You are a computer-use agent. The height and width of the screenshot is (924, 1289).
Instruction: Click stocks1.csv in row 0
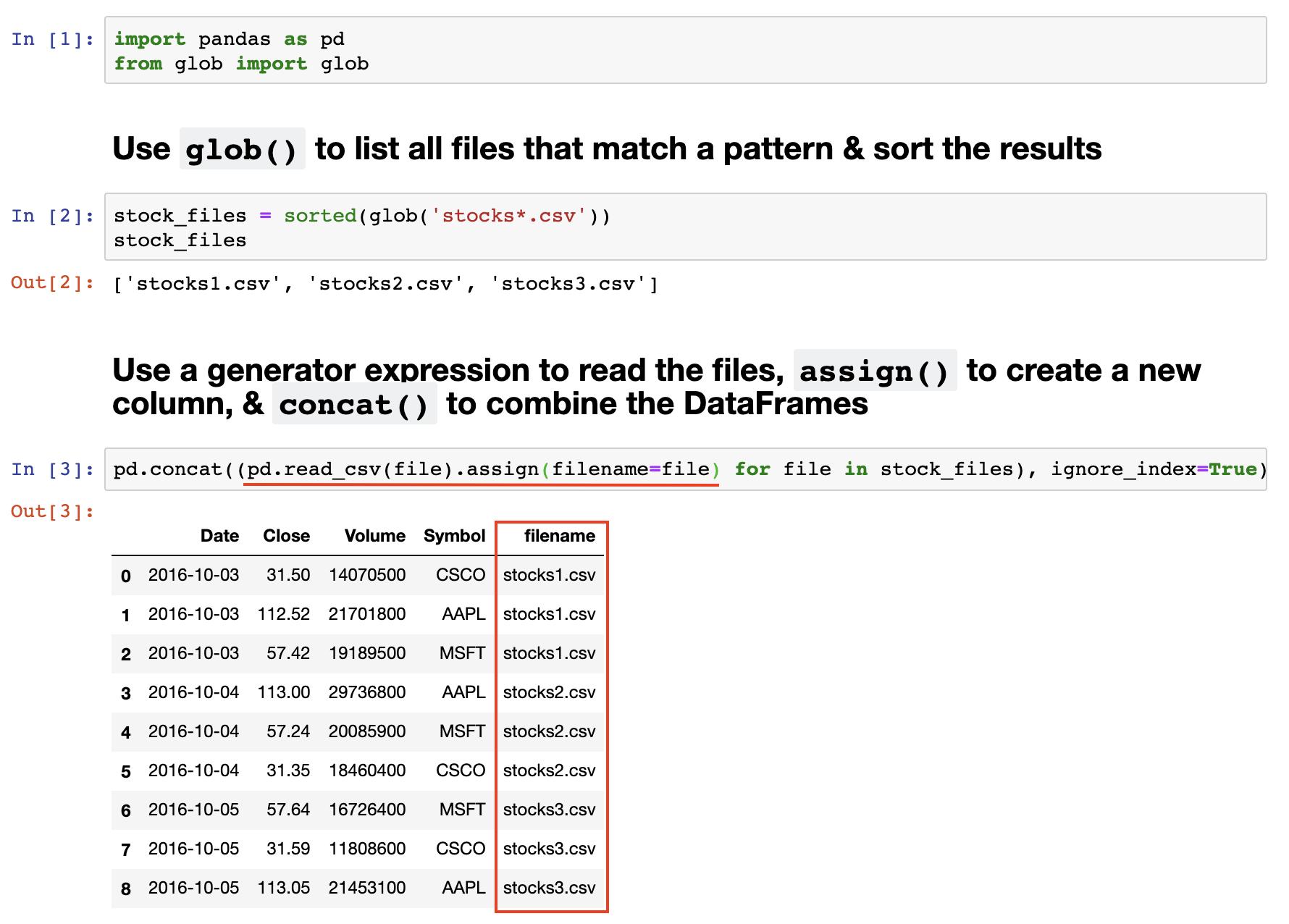point(549,575)
